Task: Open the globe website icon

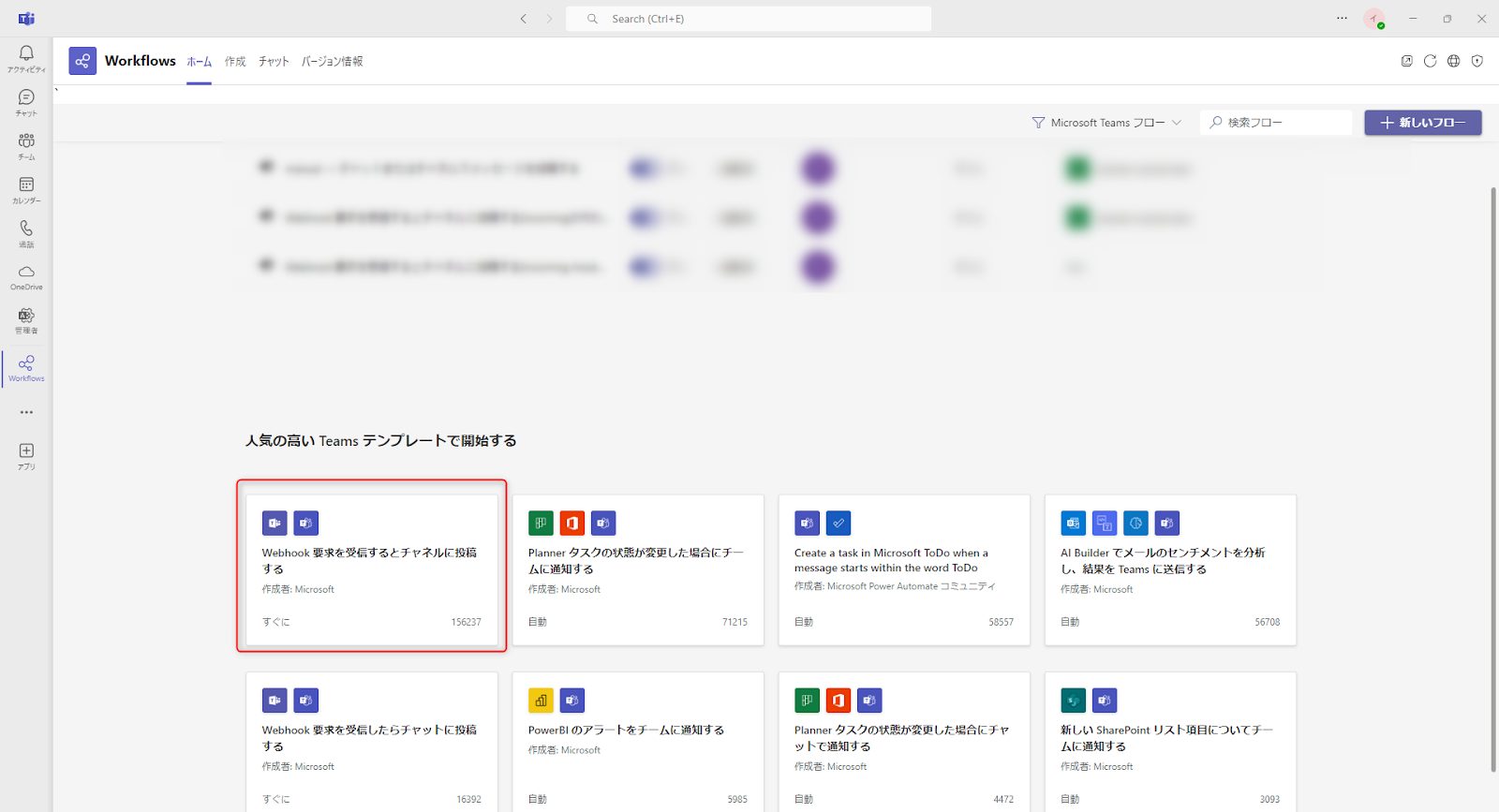Action: (x=1453, y=61)
